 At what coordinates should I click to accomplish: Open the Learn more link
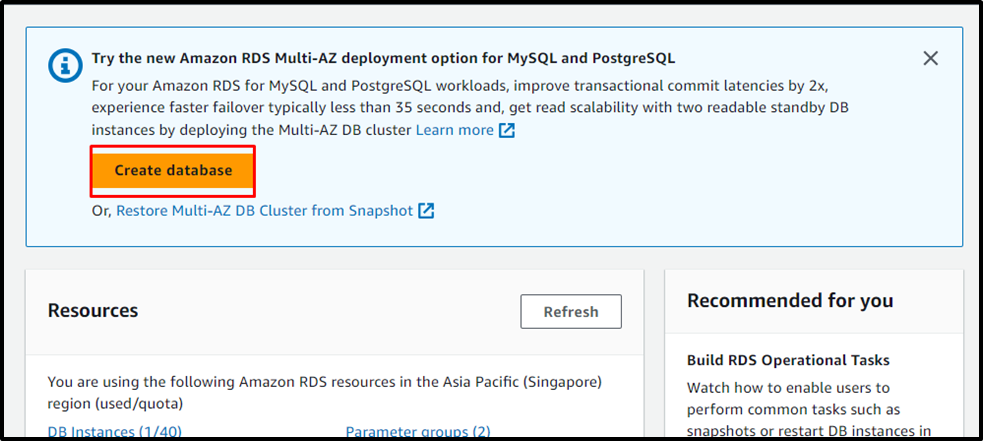point(454,130)
